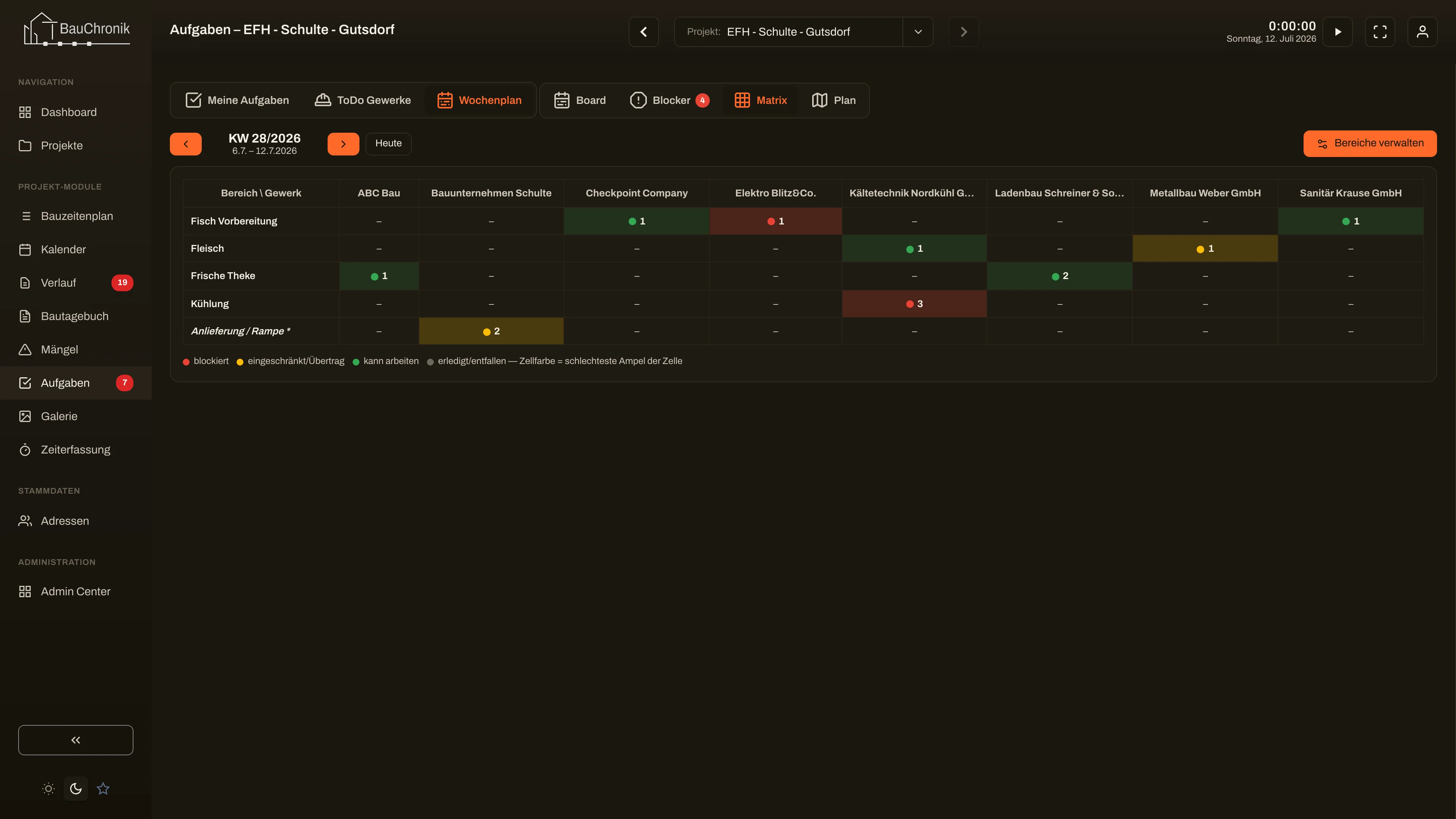Screen dimensions: 1456x819
Task: Go to previous project arrow
Action: point(644,31)
